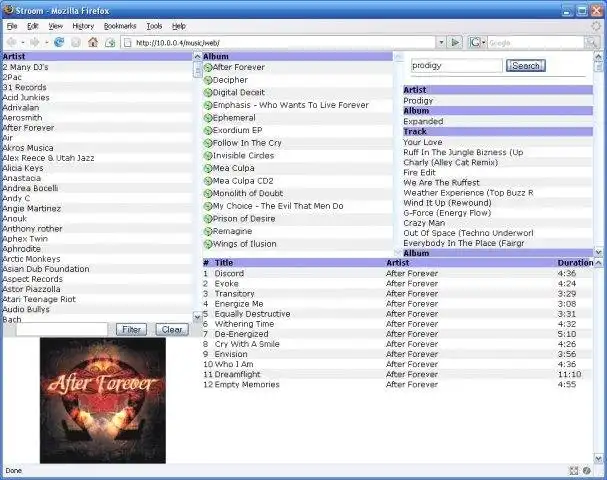607x480 pixels.
Task: Click the green icon beside Ephemeral album
Action: (x=208, y=118)
